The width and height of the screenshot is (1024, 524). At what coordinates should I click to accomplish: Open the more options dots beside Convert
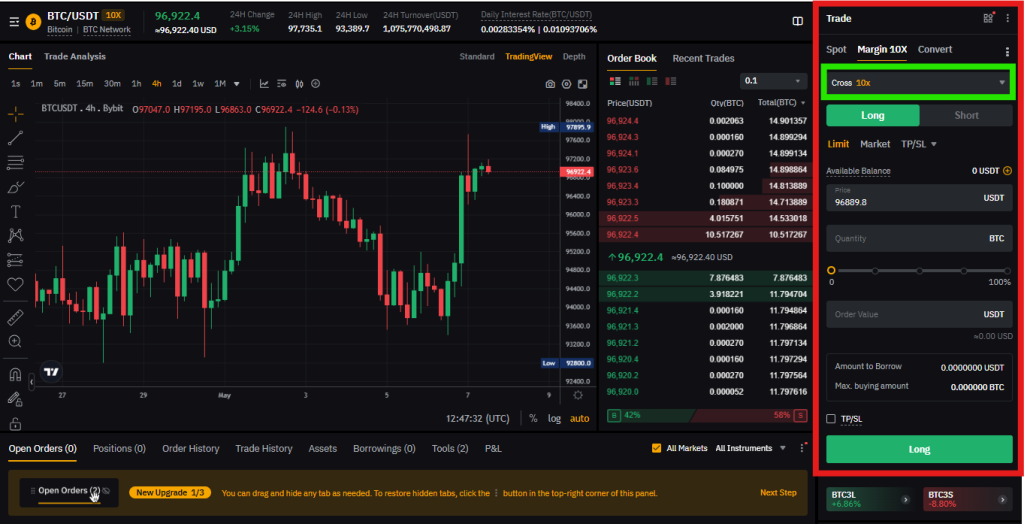pos(1006,52)
